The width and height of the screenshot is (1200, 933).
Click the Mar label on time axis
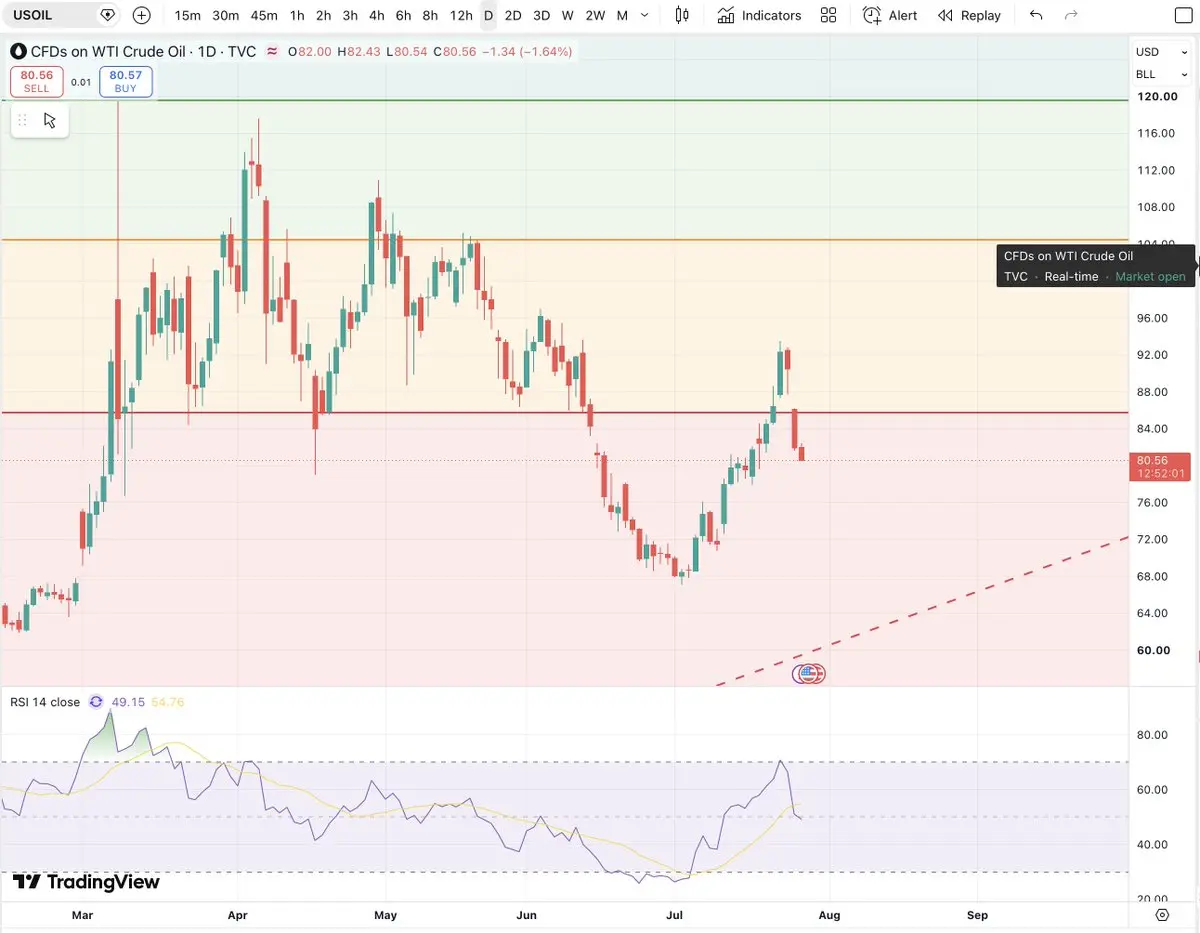coord(83,915)
